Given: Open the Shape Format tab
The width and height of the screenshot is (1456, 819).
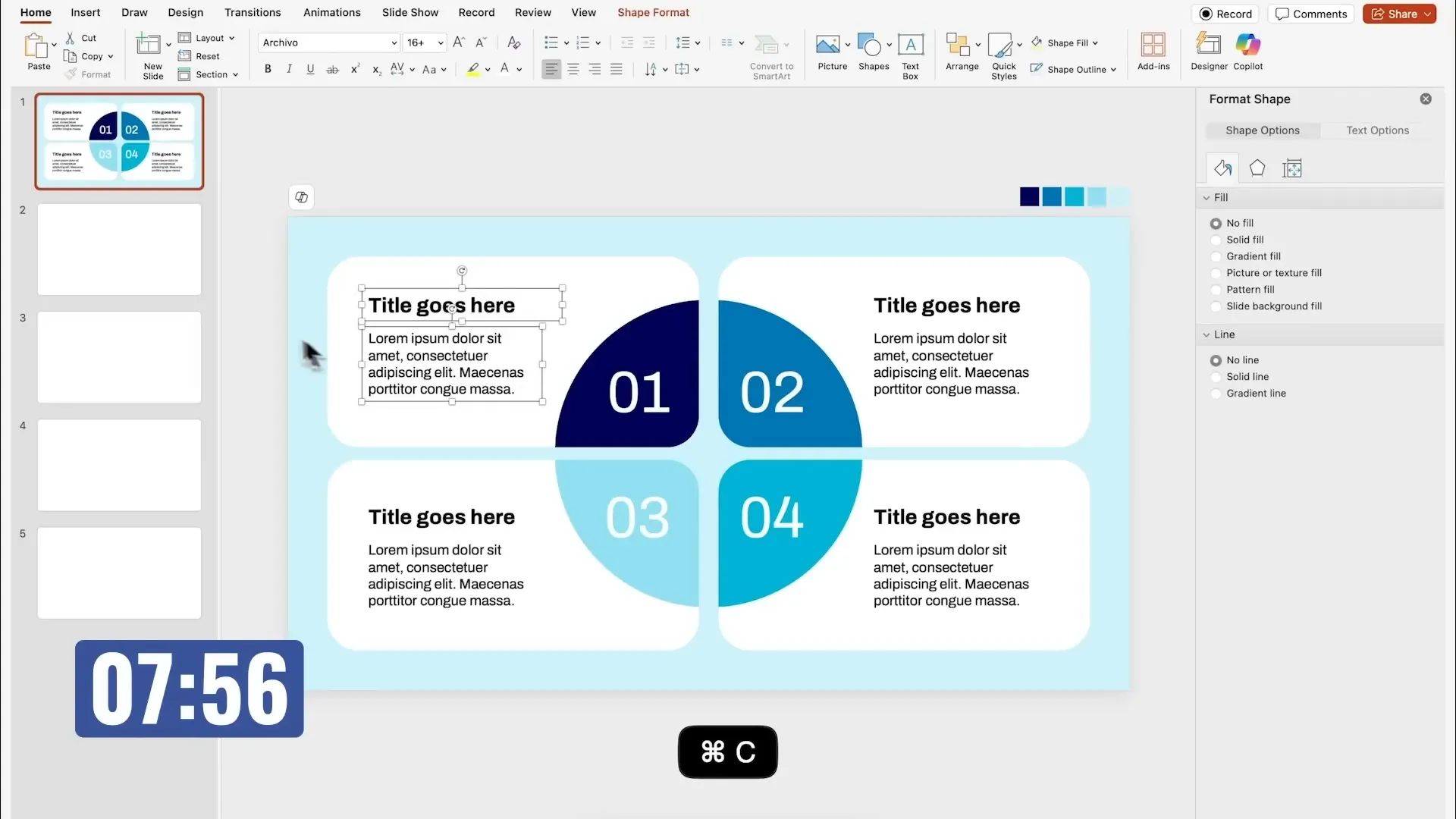Looking at the screenshot, I should 653,12.
